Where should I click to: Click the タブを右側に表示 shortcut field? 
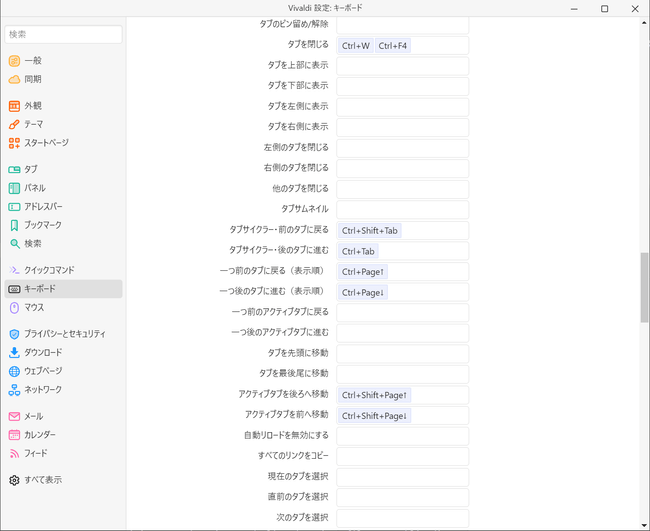[x=403, y=127]
